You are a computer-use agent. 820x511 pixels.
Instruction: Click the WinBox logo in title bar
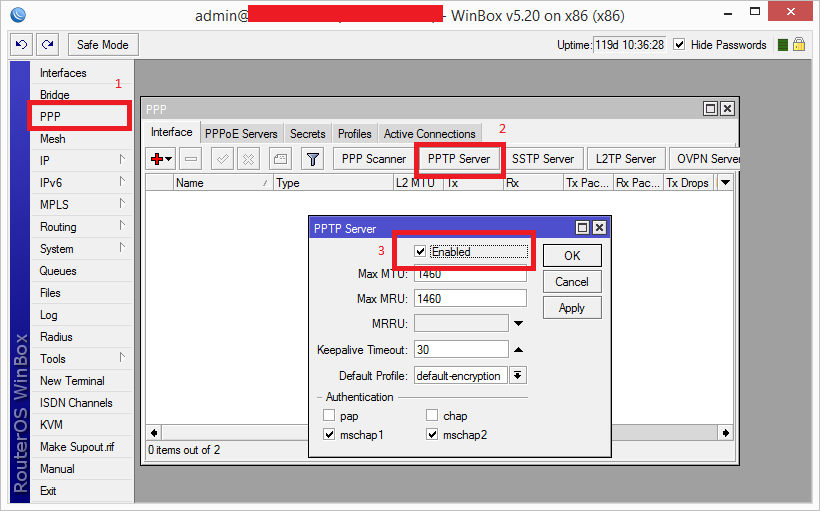[18, 15]
